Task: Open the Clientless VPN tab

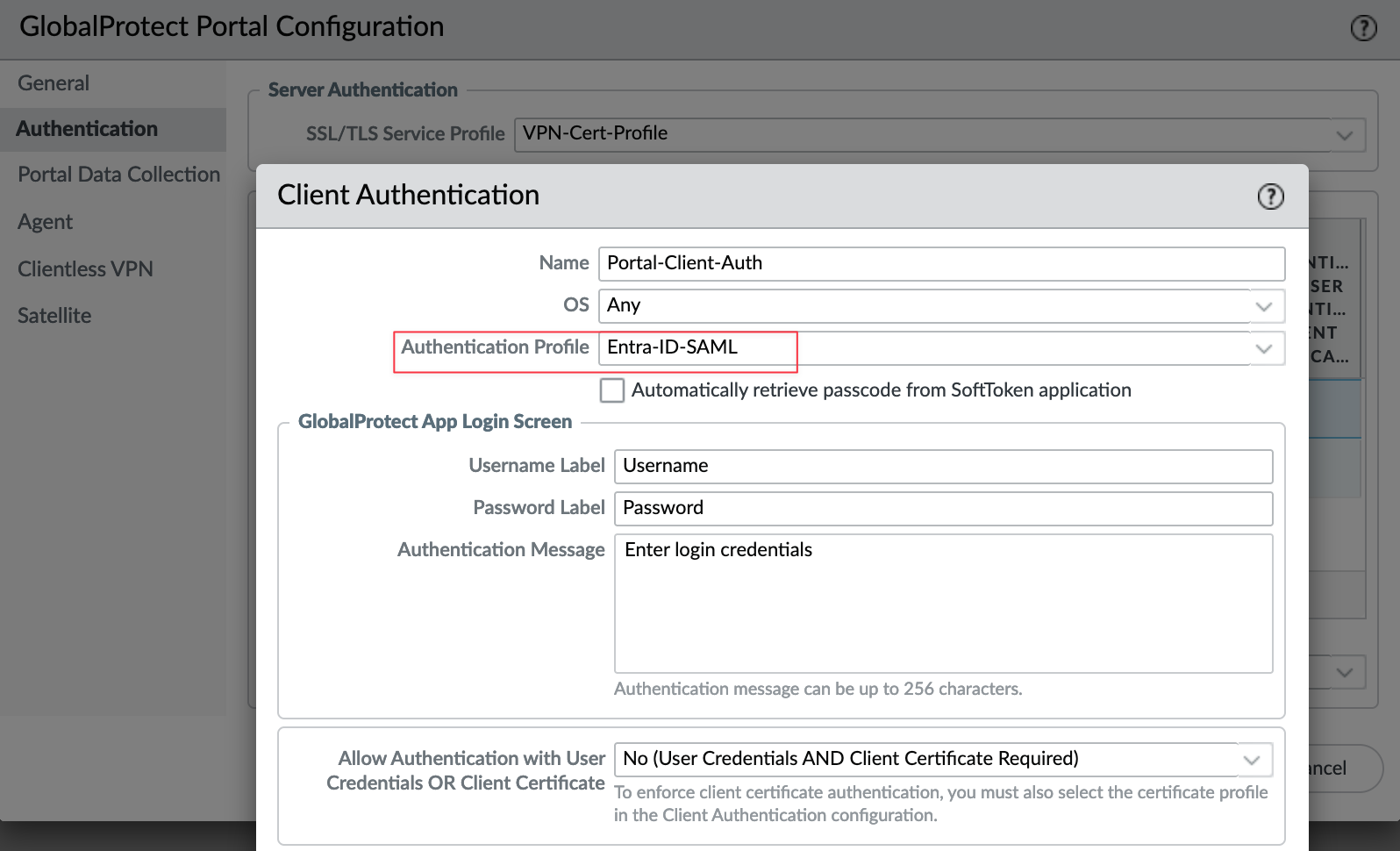Action: [85, 269]
